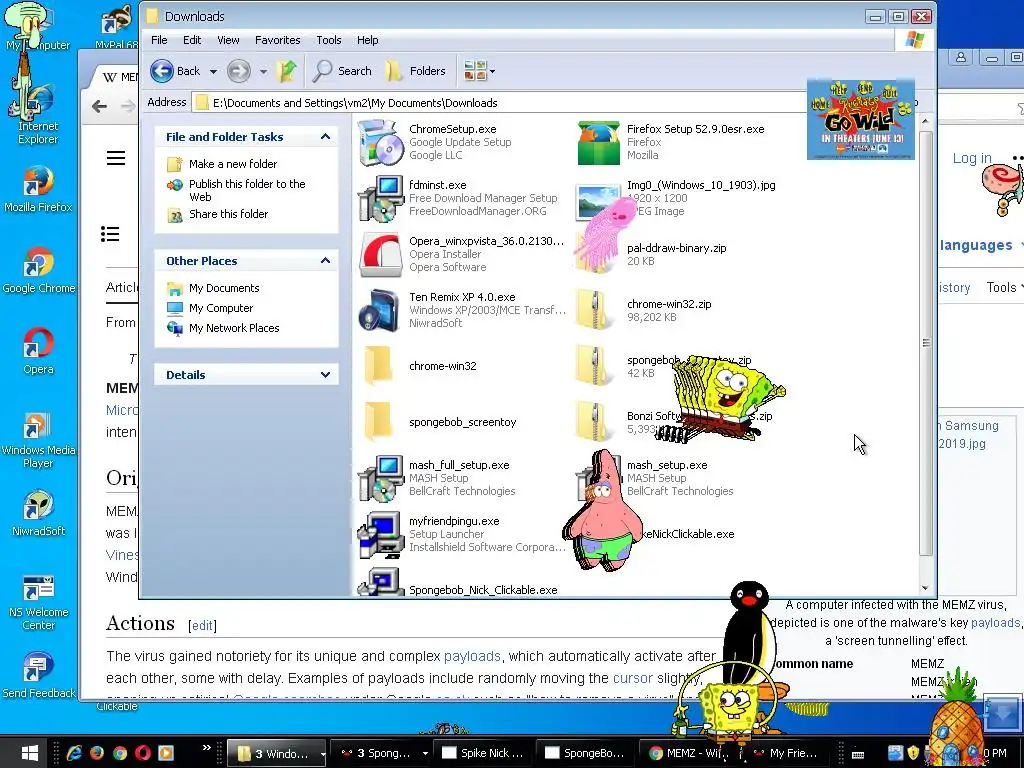Launch Firefox from quick launch bar
This screenshot has height=768, width=1024.
97,753
